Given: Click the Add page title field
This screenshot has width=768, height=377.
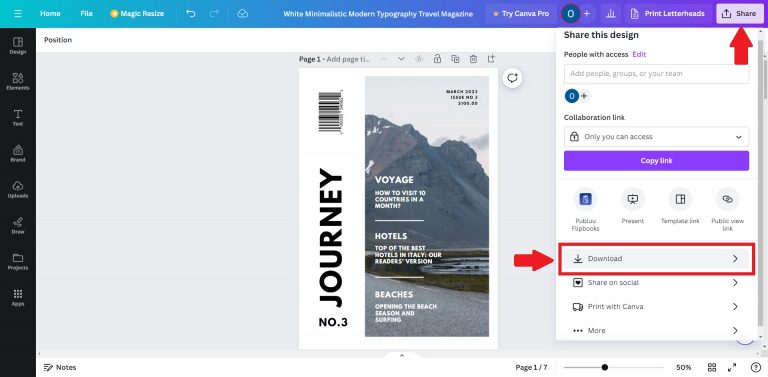Looking at the screenshot, I should (349, 59).
